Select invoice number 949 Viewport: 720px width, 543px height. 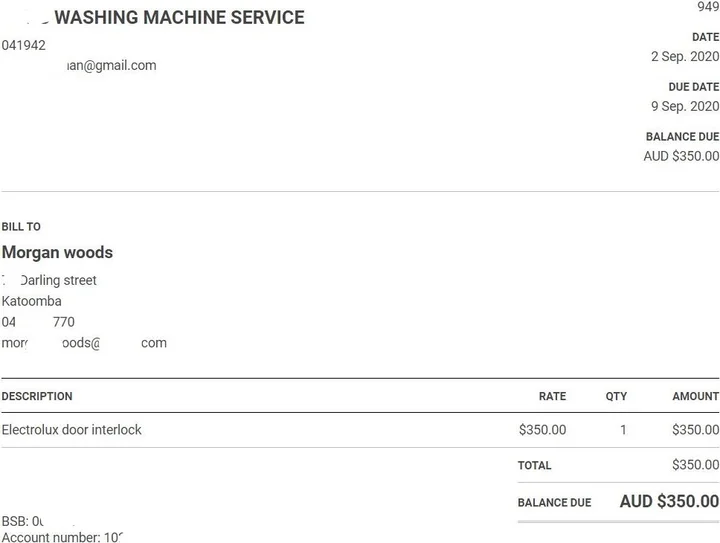click(x=707, y=7)
